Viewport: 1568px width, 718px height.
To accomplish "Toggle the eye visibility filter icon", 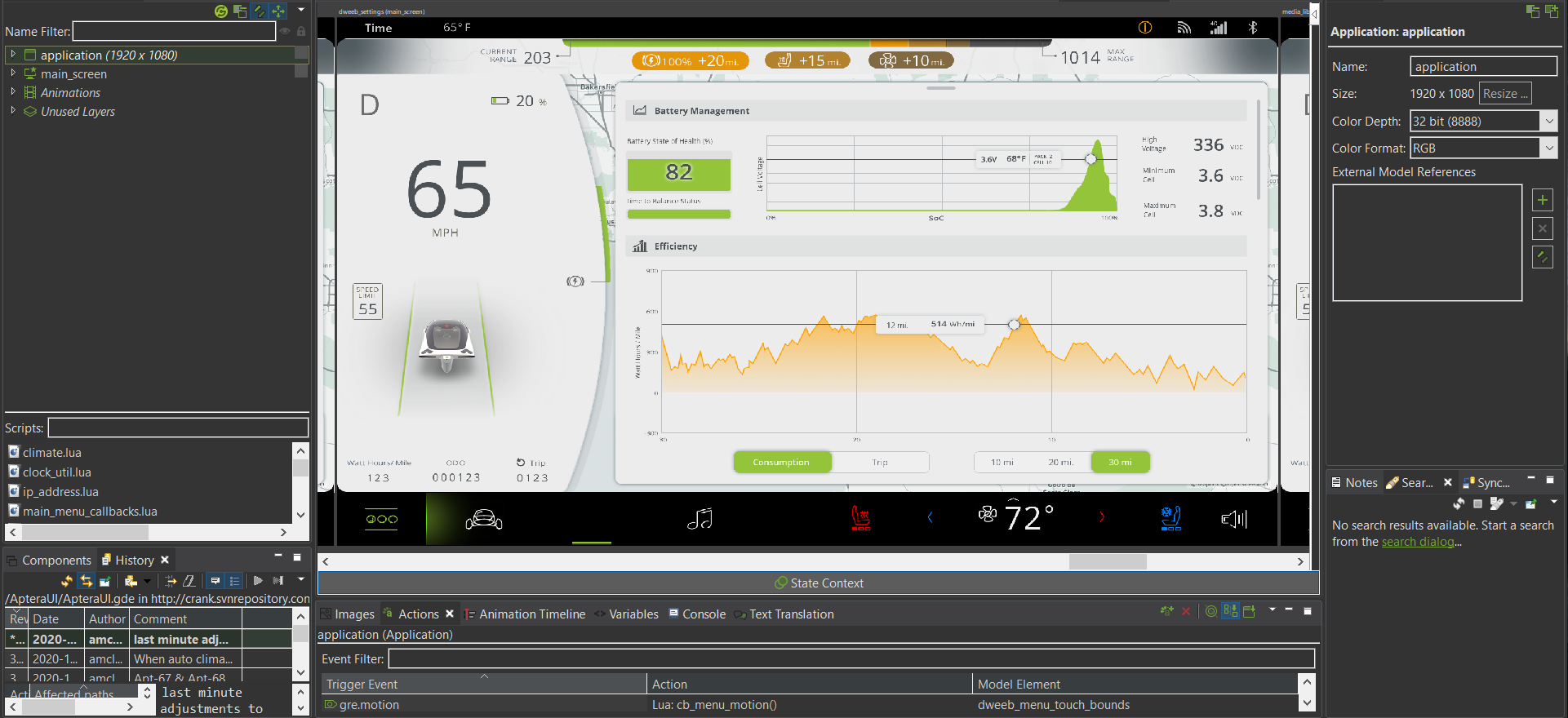I will (x=285, y=31).
